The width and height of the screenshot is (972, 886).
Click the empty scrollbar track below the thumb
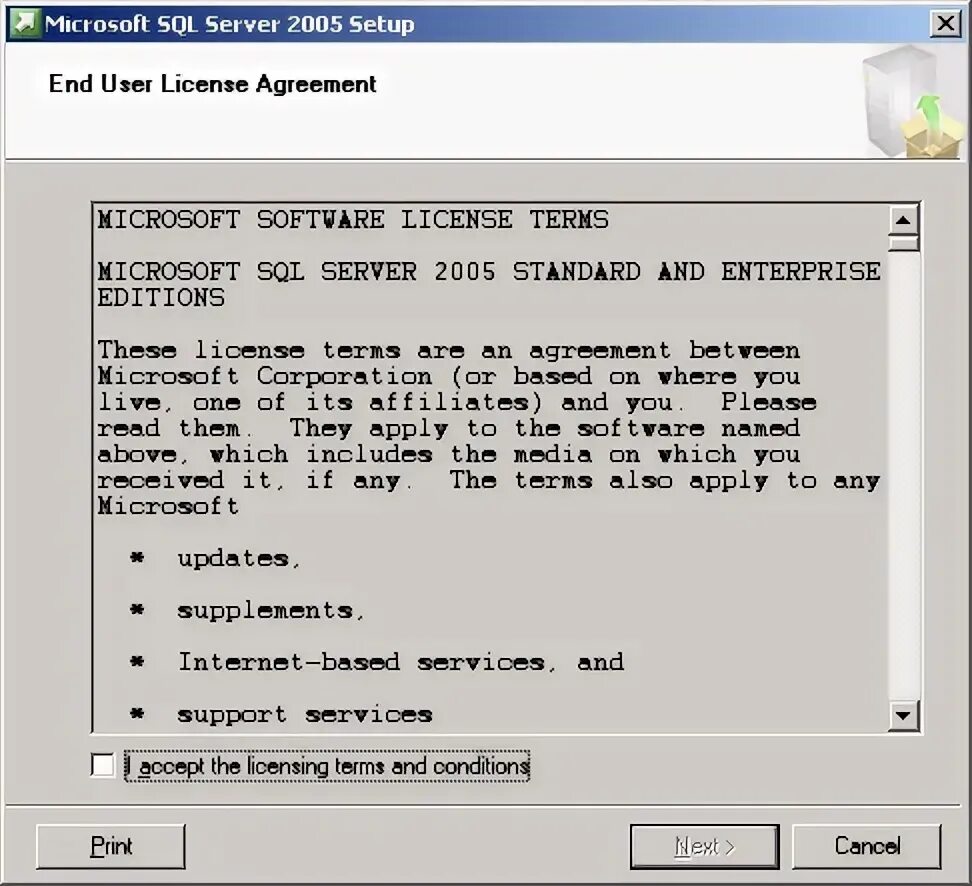pyautogui.click(x=903, y=476)
